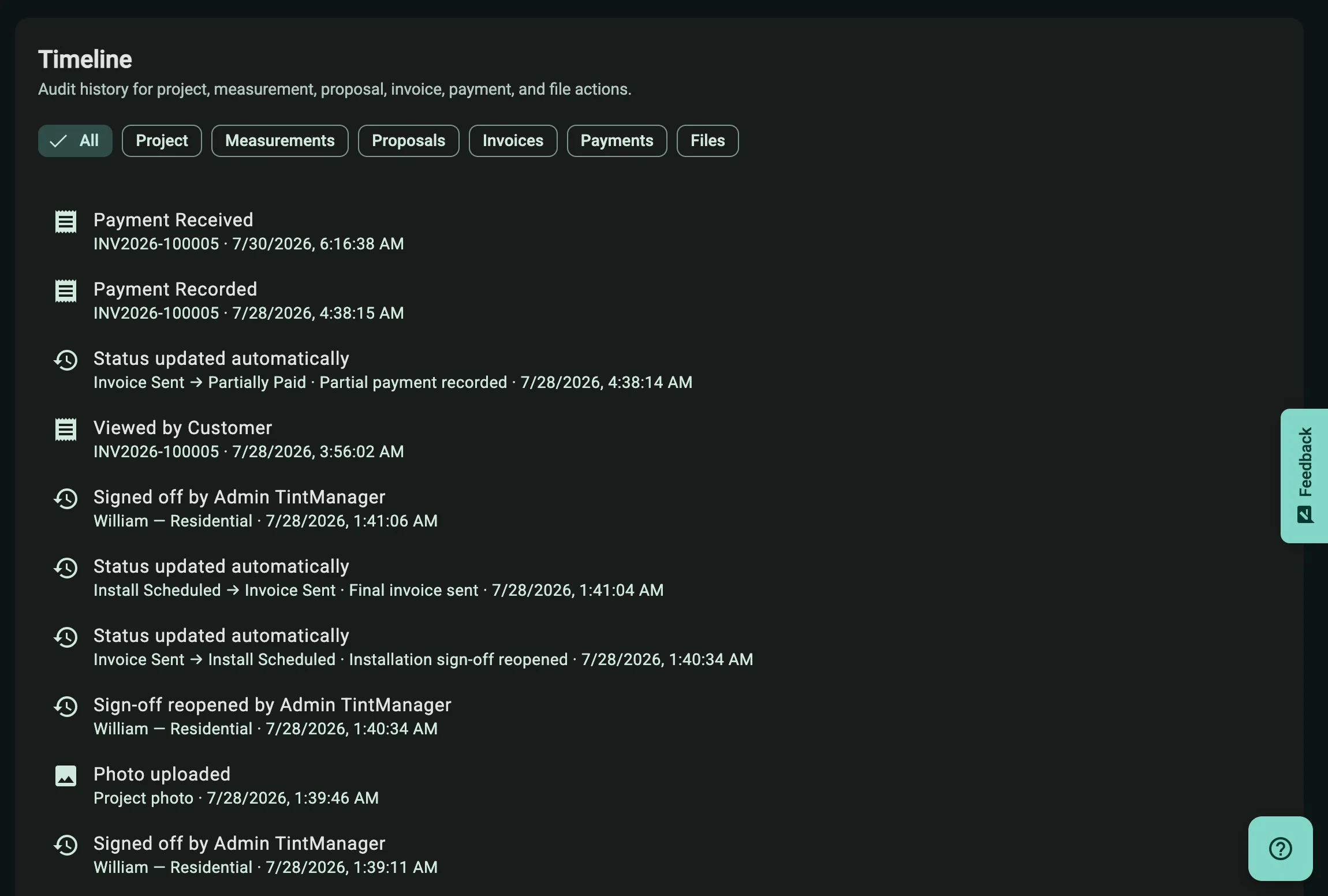Filter timeline by Invoices
Screen dimensions: 1328x896
[513, 141]
